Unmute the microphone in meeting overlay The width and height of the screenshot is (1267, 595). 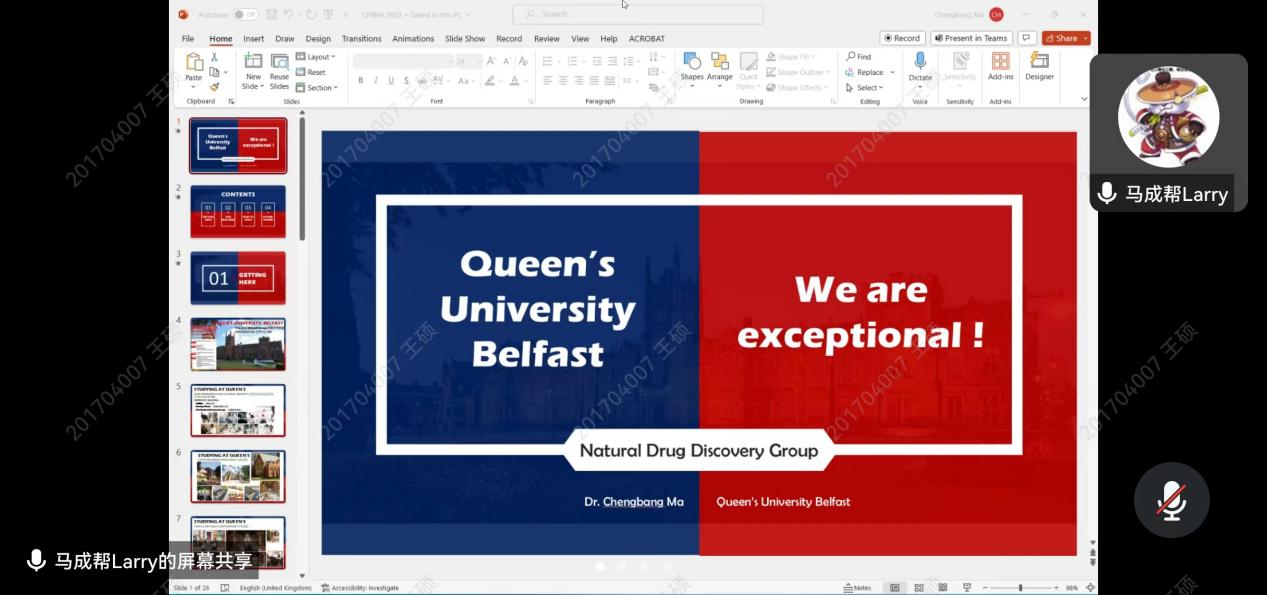[x=1171, y=500]
